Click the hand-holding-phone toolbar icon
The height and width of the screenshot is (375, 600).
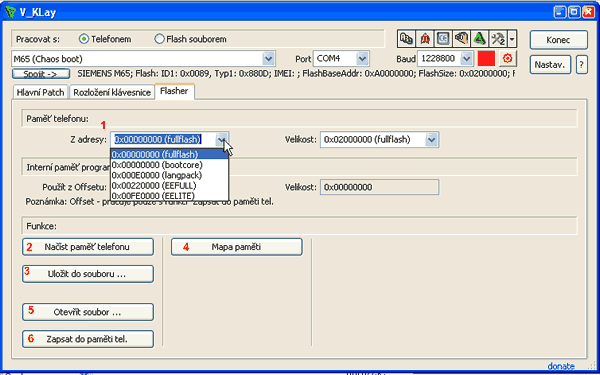pos(461,39)
